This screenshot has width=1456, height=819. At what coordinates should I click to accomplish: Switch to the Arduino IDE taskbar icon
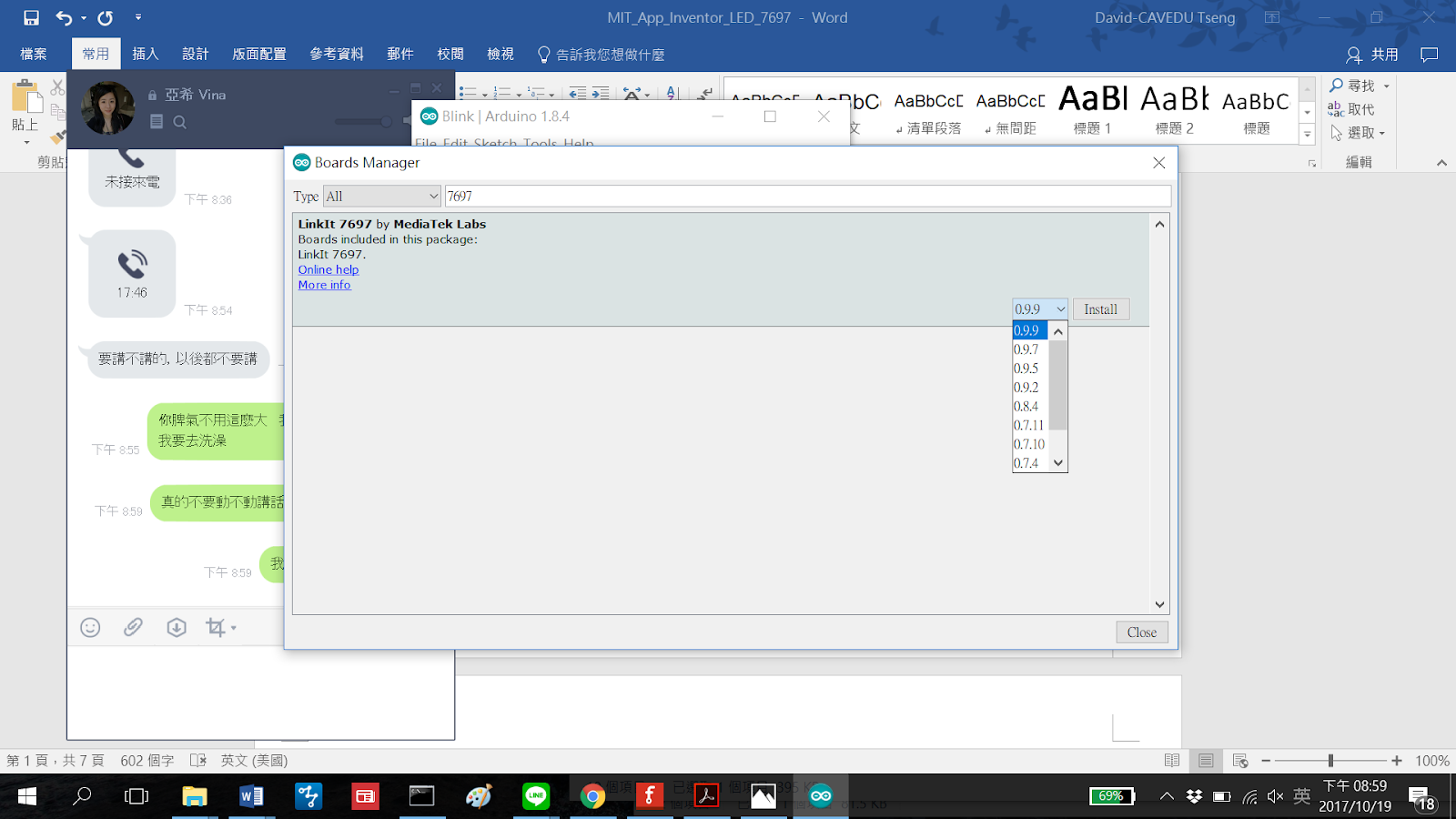(x=821, y=796)
